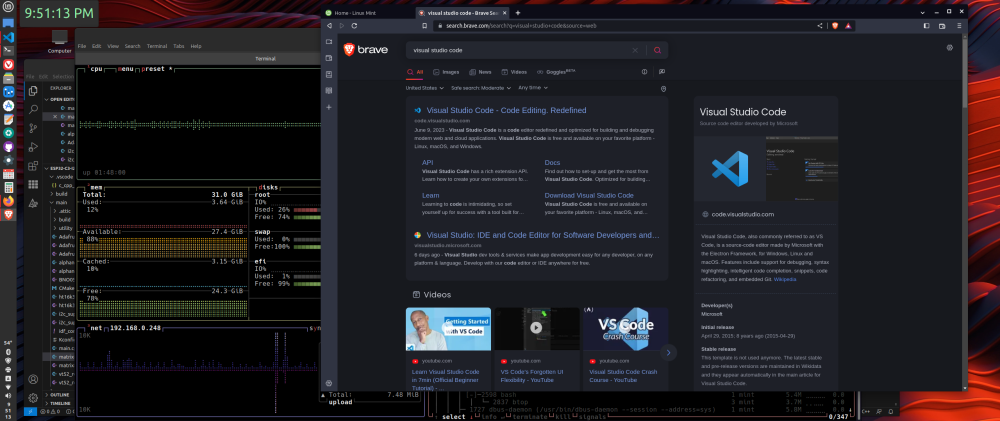Select the Videos search tab
This screenshot has width=1000, height=421.
(514, 72)
